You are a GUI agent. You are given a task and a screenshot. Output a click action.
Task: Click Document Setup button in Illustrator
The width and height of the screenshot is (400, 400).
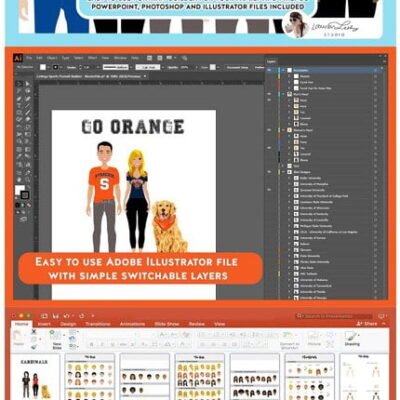[238, 67]
